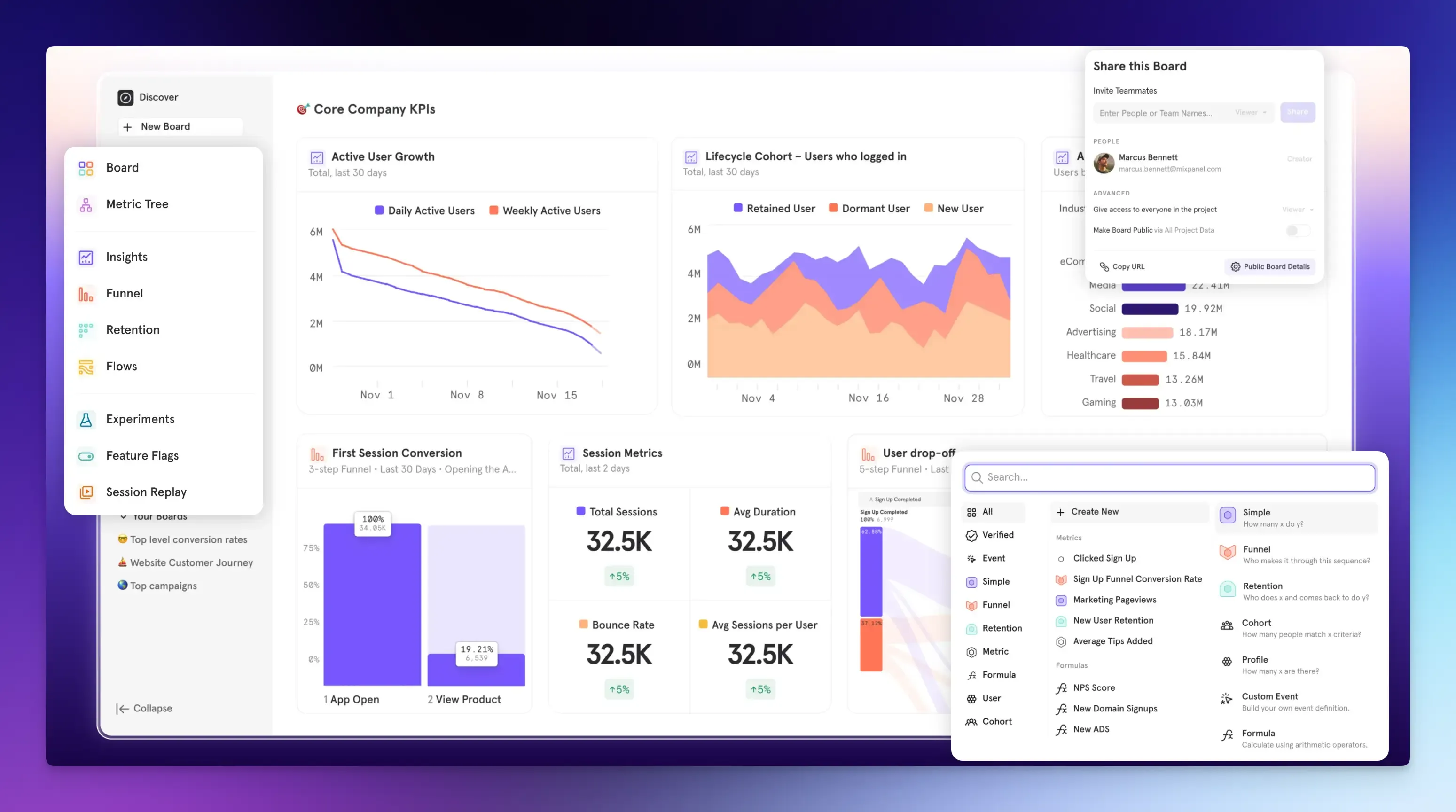
Task: Open the Viewer permission dropdown next to Share
Action: [1250, 112]
